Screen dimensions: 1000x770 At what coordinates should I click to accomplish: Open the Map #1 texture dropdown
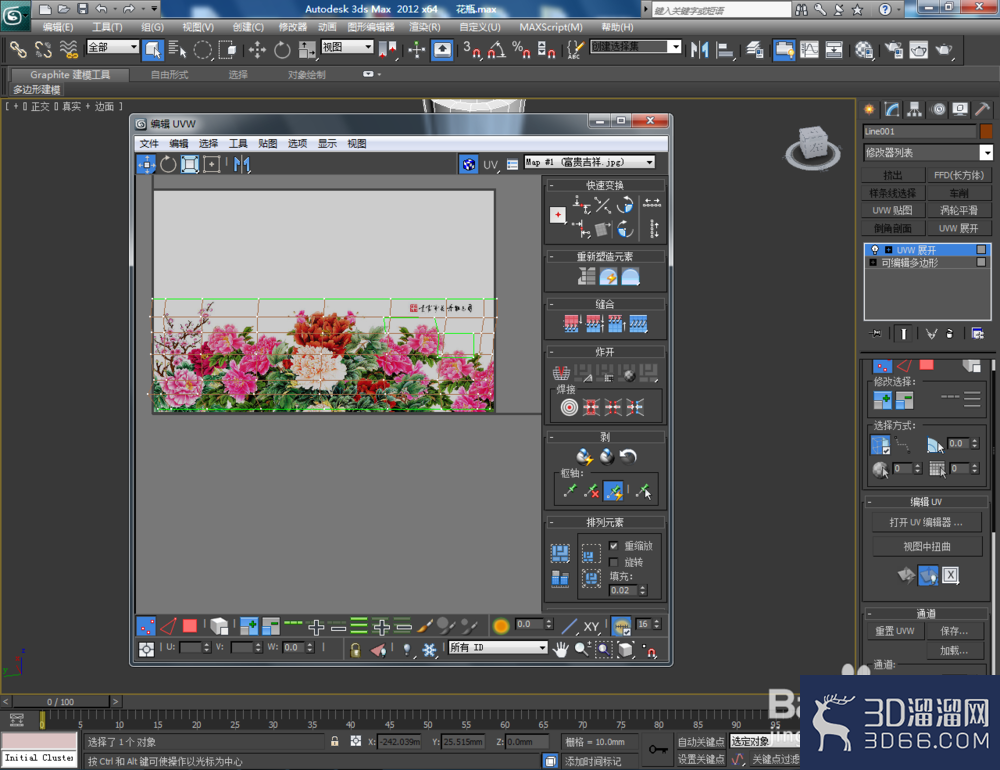(x=589, y=163)
